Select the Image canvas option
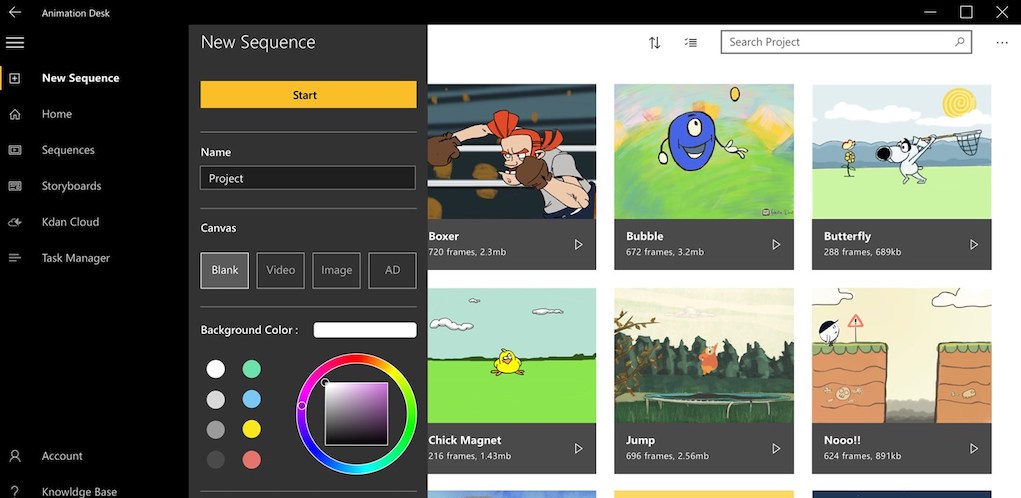The image size is (1021, 498). pos(337,270)
